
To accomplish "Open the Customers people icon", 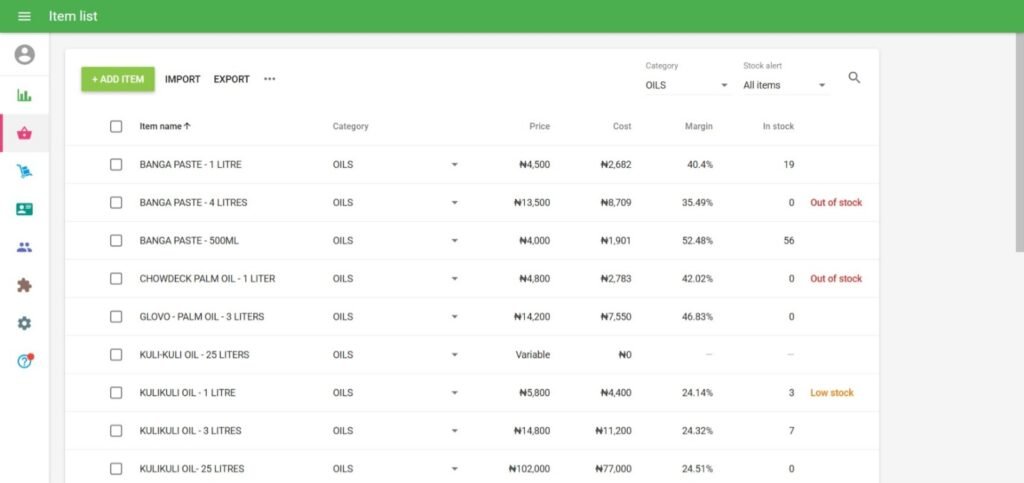I will pos(24,247).
